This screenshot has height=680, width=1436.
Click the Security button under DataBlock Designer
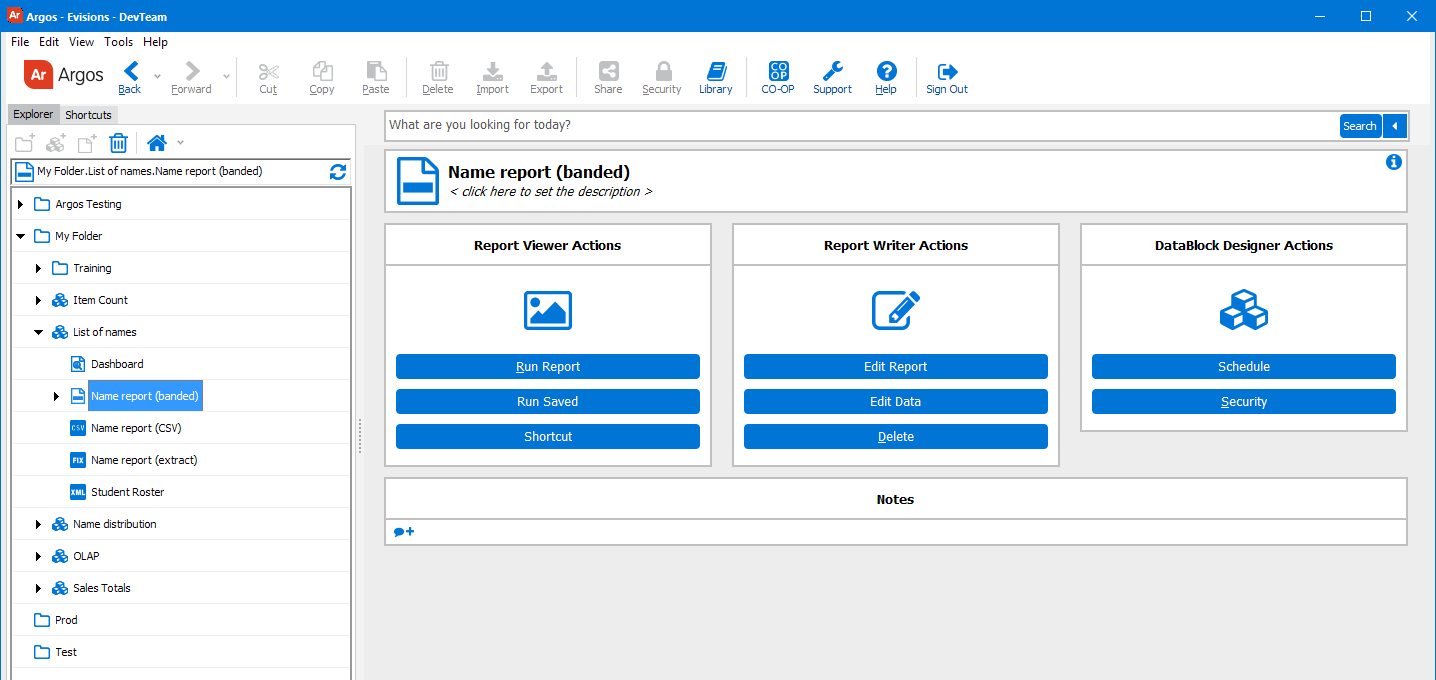(x=1244, y=401)
